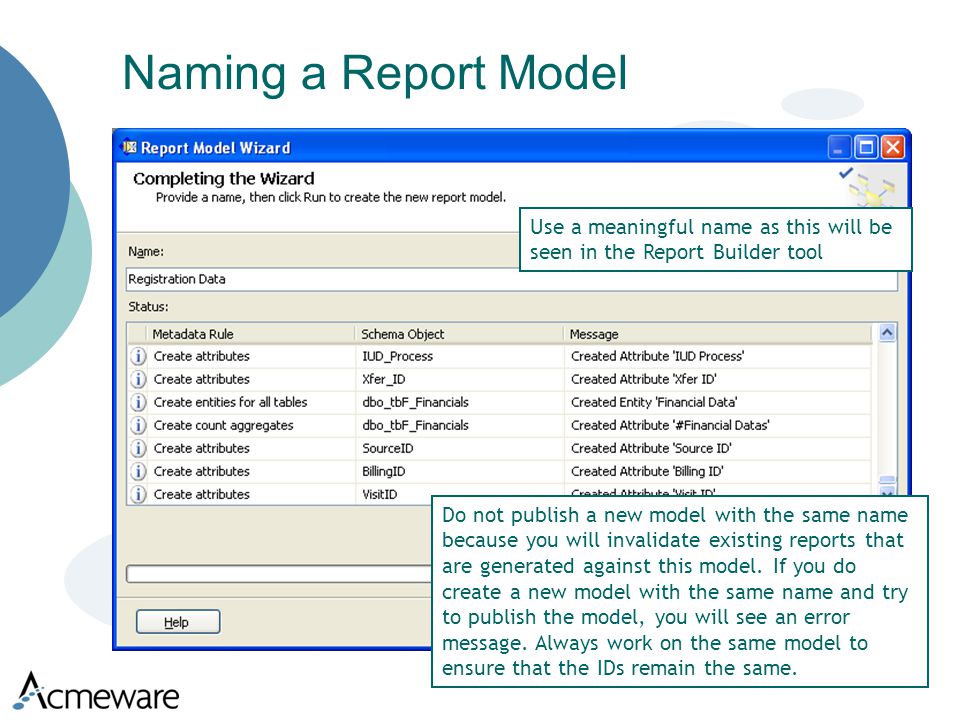Image resolution: width=960 pixels, height=720 pixels.
Task: Select the 'BillingID' schema object cell
Action: [383, 471]
